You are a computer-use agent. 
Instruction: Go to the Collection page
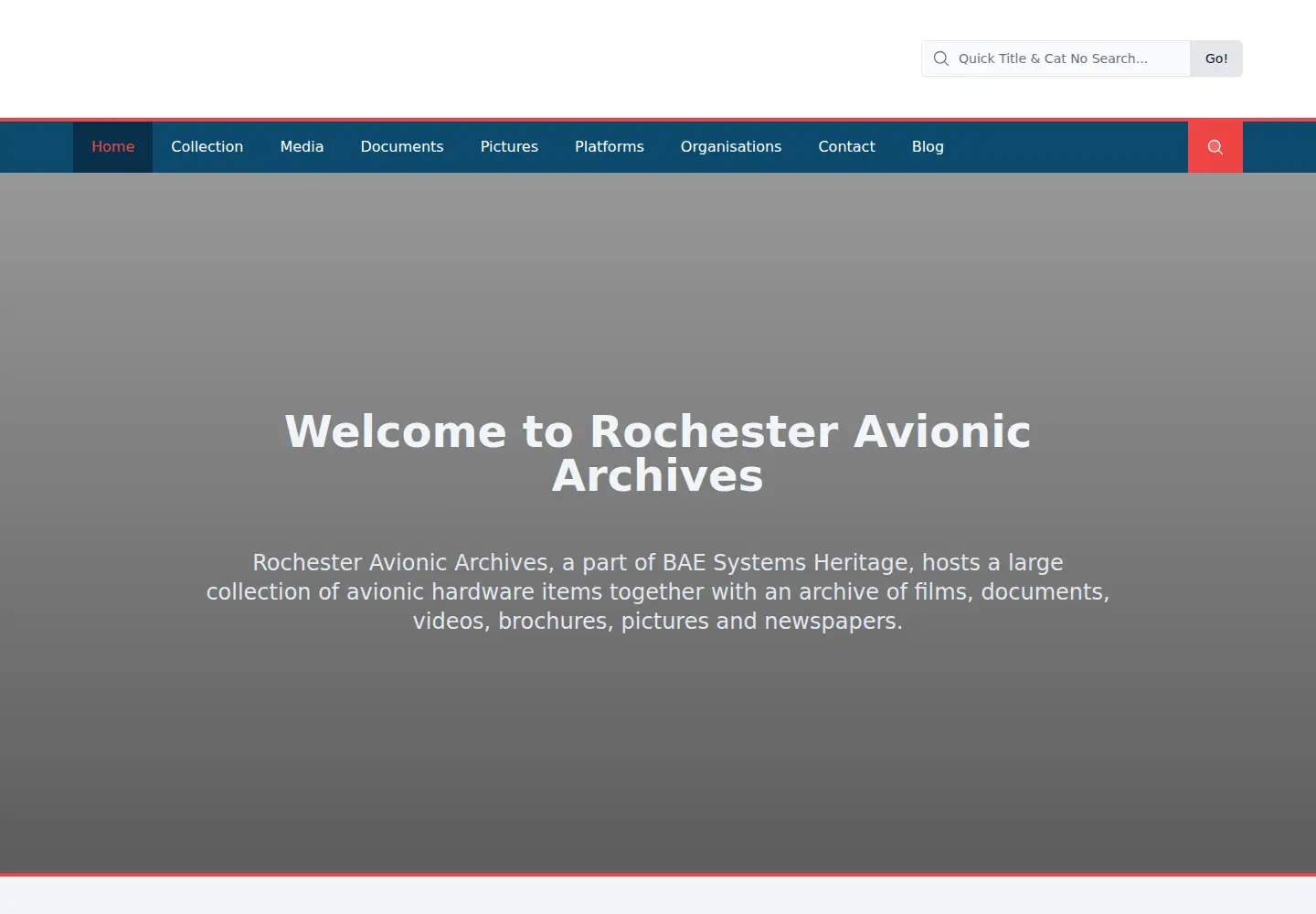coord(207,147)
